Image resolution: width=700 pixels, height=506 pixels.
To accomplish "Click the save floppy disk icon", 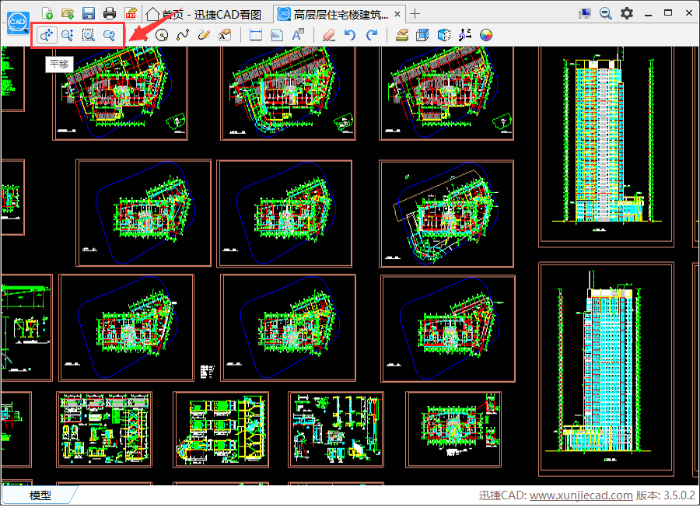I will tap(88, 13).
